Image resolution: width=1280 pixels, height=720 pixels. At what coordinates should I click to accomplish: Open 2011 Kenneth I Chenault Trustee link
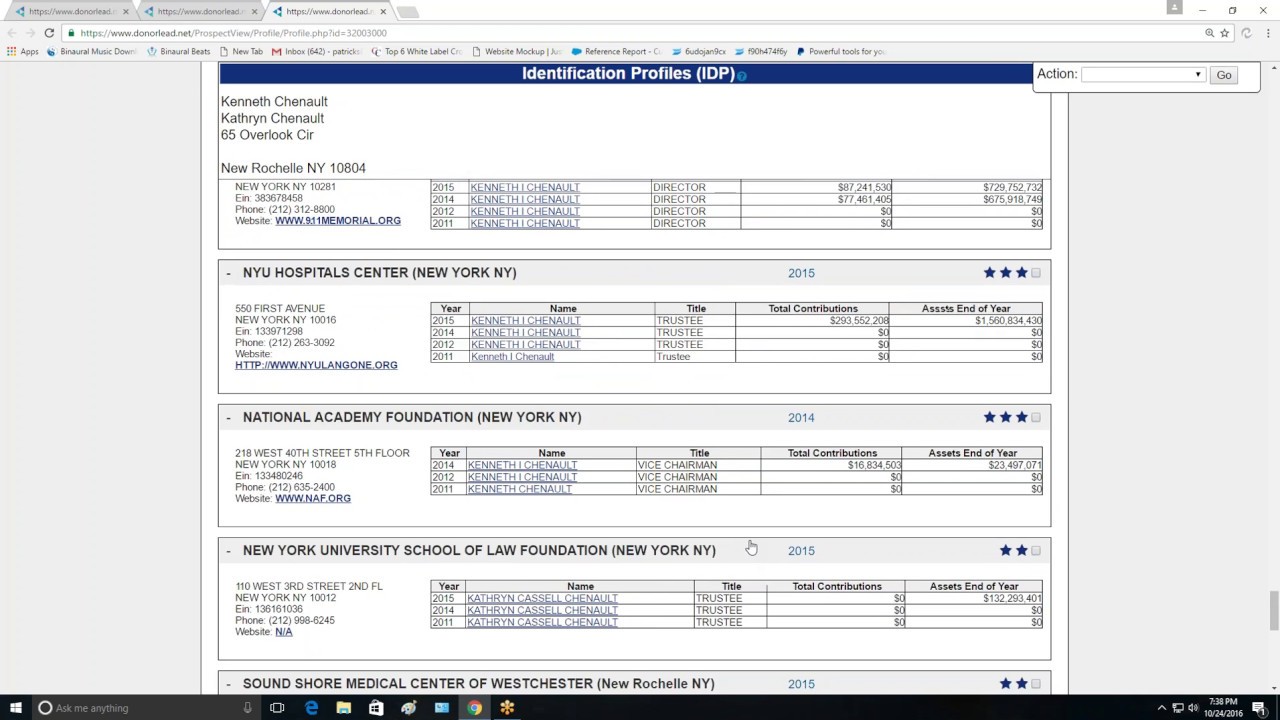point(512,357)
